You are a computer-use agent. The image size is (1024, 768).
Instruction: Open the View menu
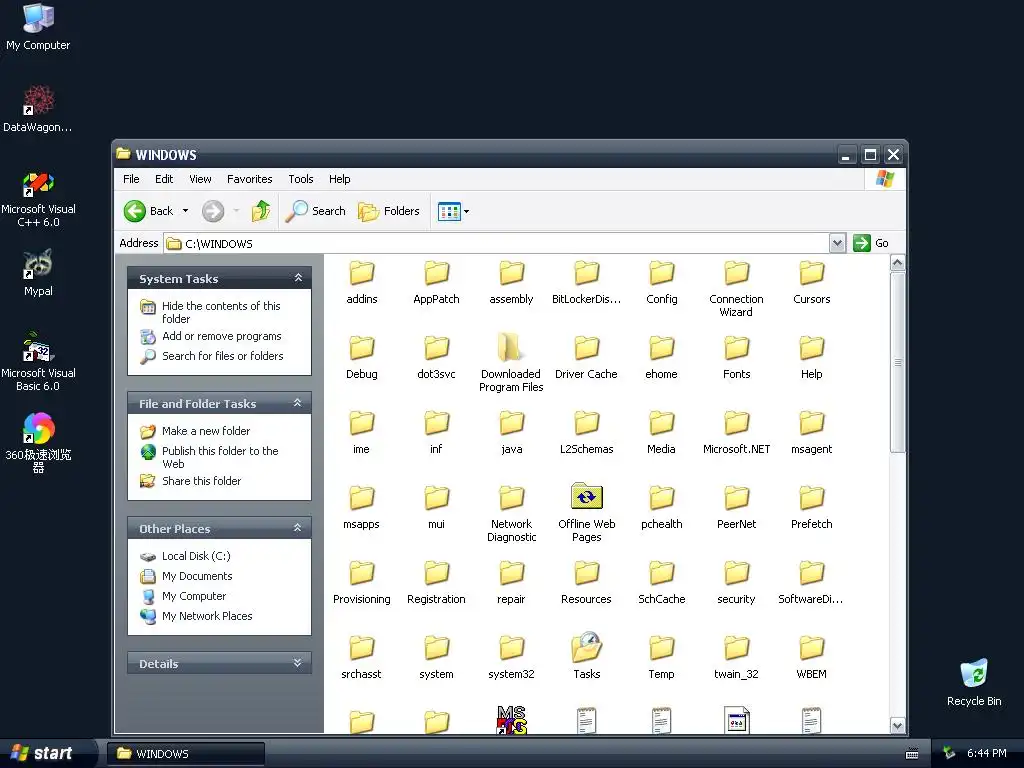pyautogui.click(x=200, y=179)
